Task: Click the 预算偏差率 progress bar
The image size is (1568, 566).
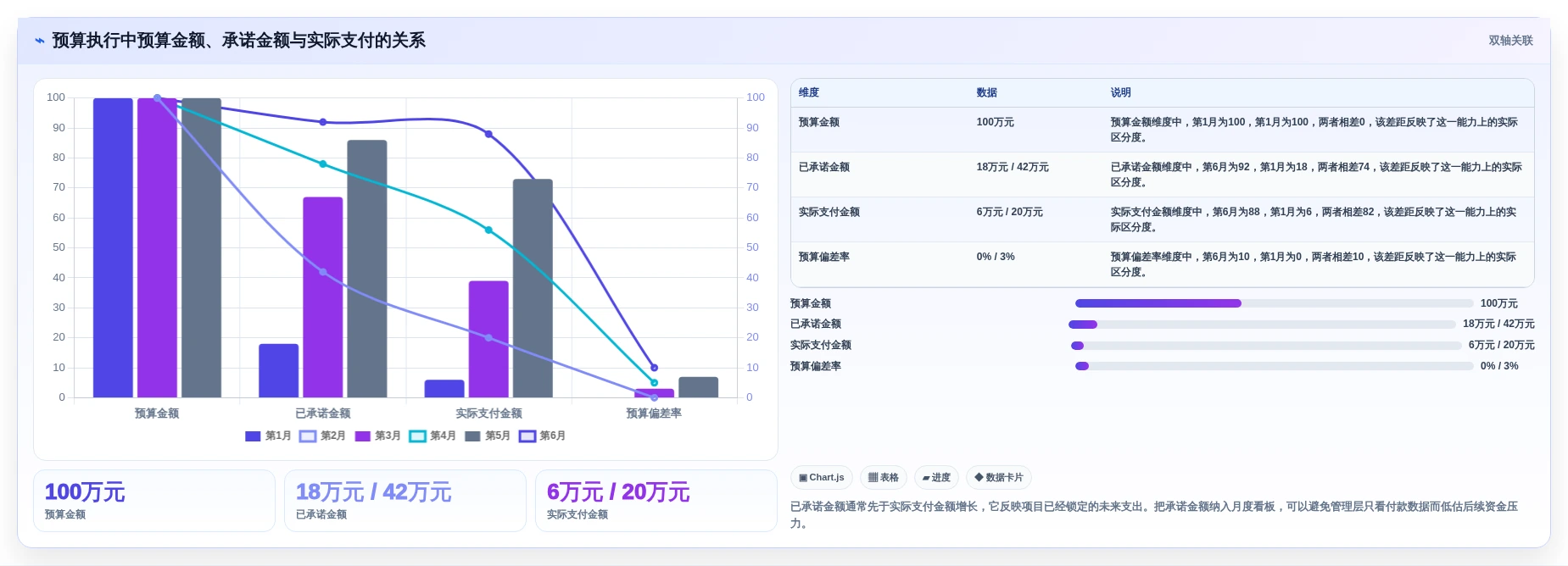Action: coord(1274,366)
